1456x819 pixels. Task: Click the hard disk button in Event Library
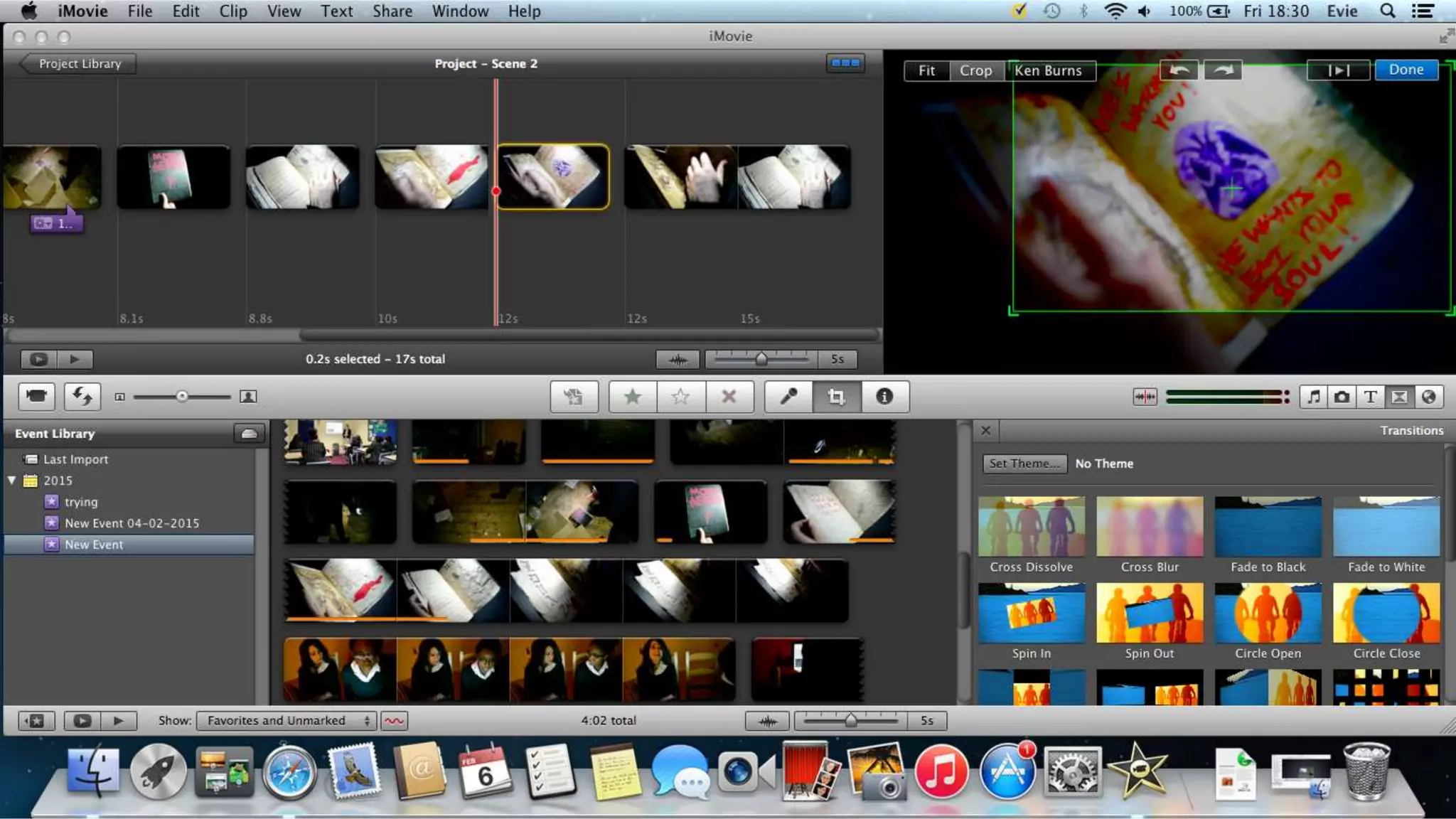pos(249,433)
